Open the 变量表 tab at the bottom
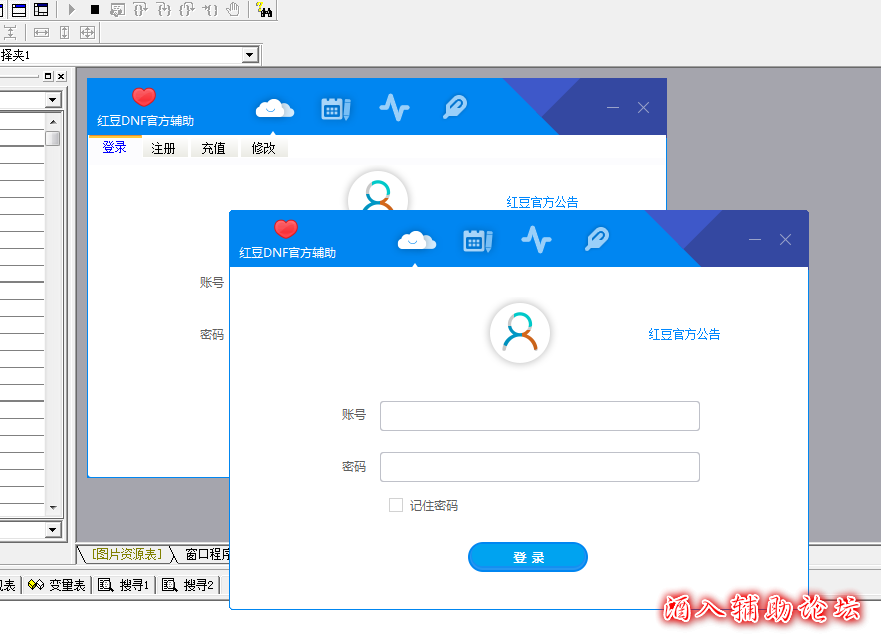Screen dimensions: 881x641 point(58,585)
